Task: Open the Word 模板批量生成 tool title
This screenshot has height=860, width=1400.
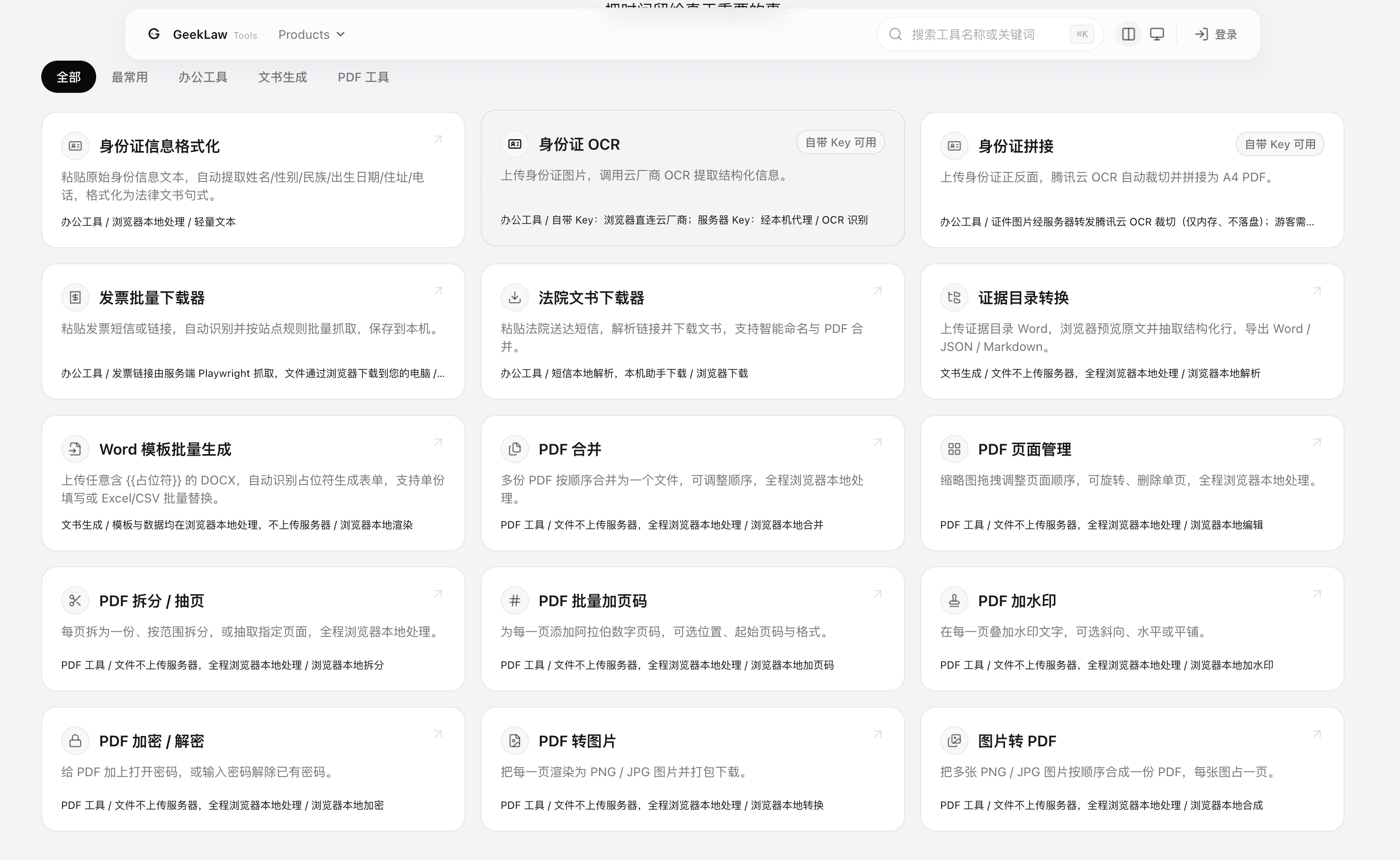Action: coord(165,449)
